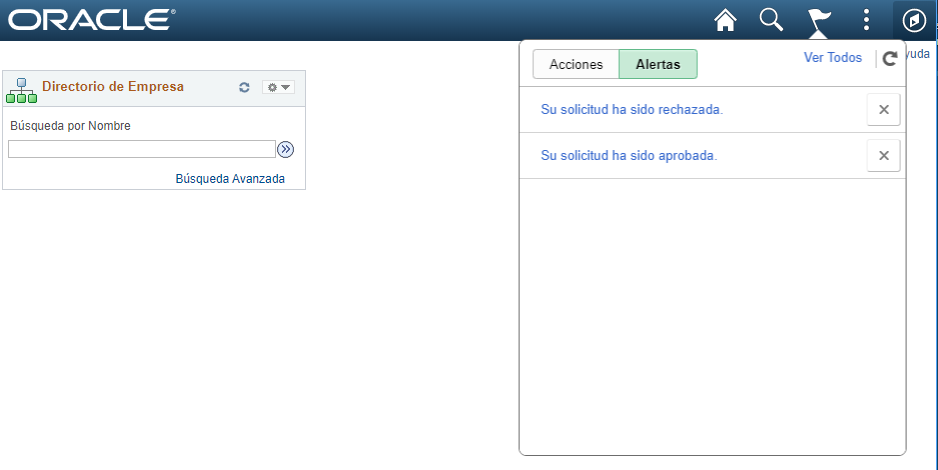This screenshot has width=938, height=470.
Task: Click the org chart icon in Directorio de Empresa
Action: click(x=21, y=89)
